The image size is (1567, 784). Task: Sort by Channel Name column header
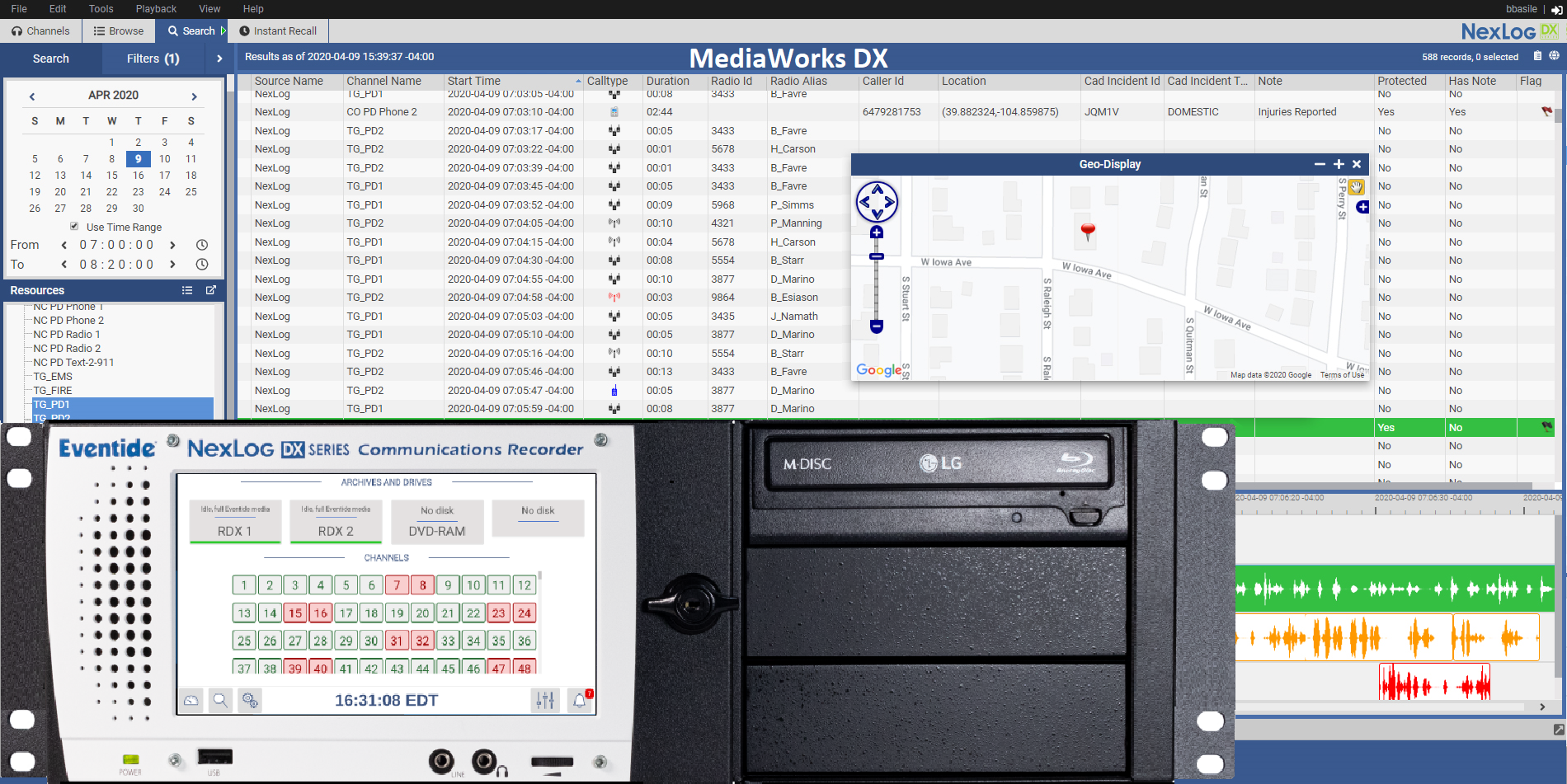(x=393, y=81)
